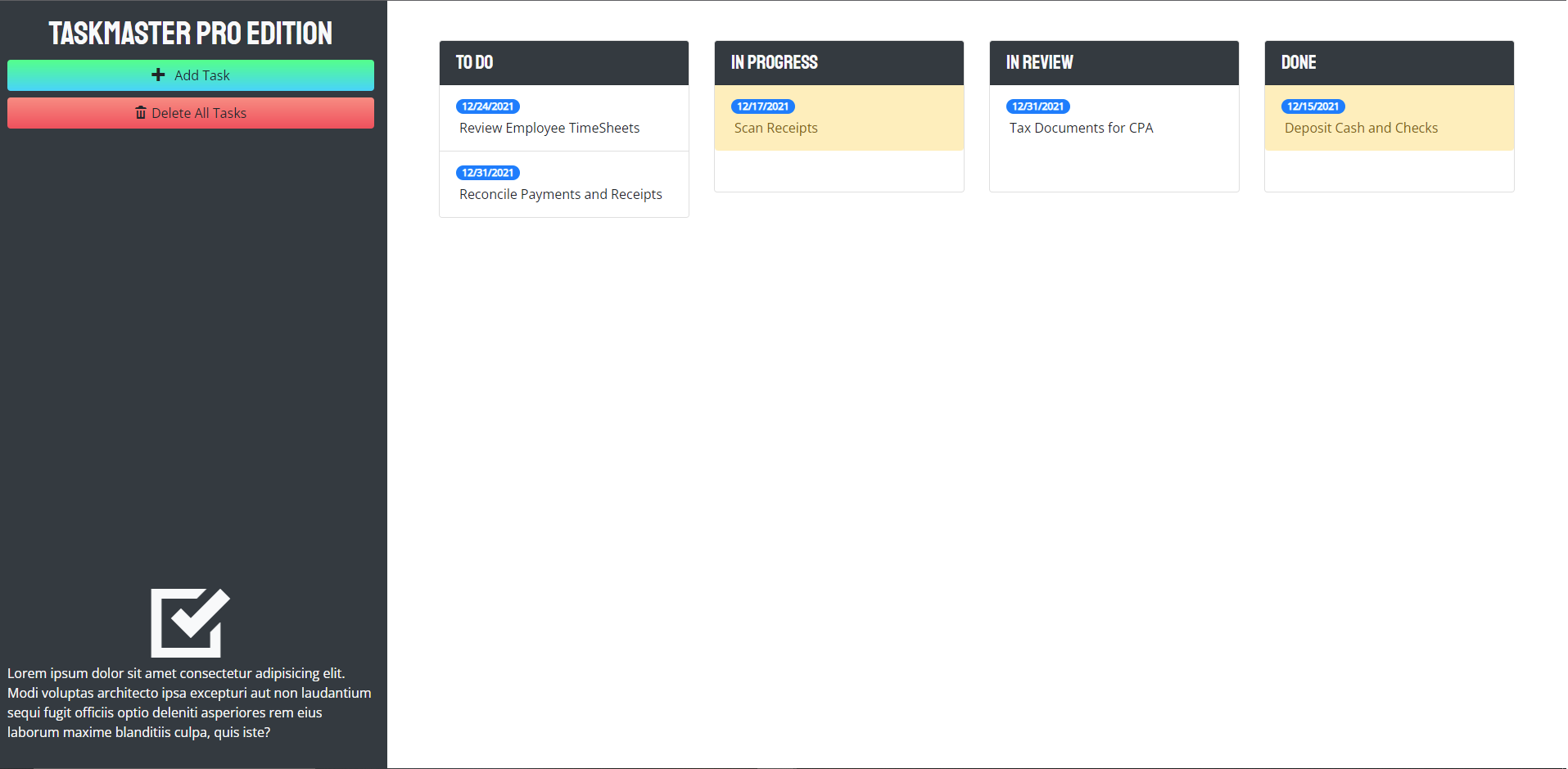
Task: Click the To Do column header
Action: pos(475,62)
